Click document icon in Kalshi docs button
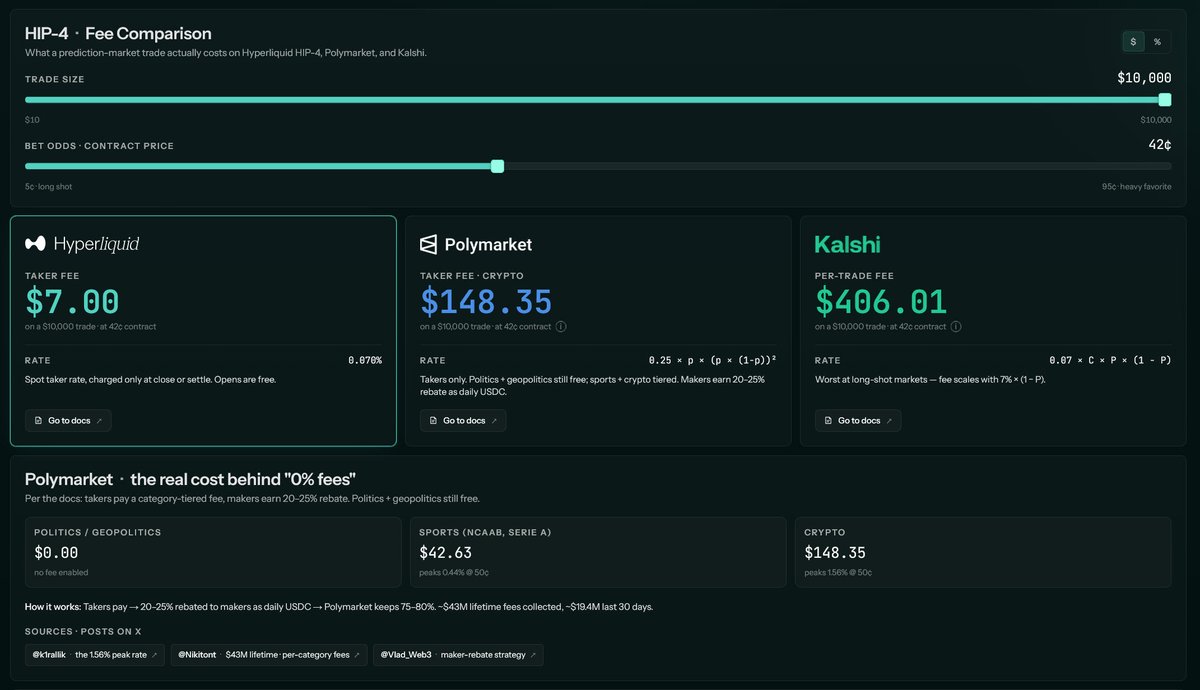 829,421
